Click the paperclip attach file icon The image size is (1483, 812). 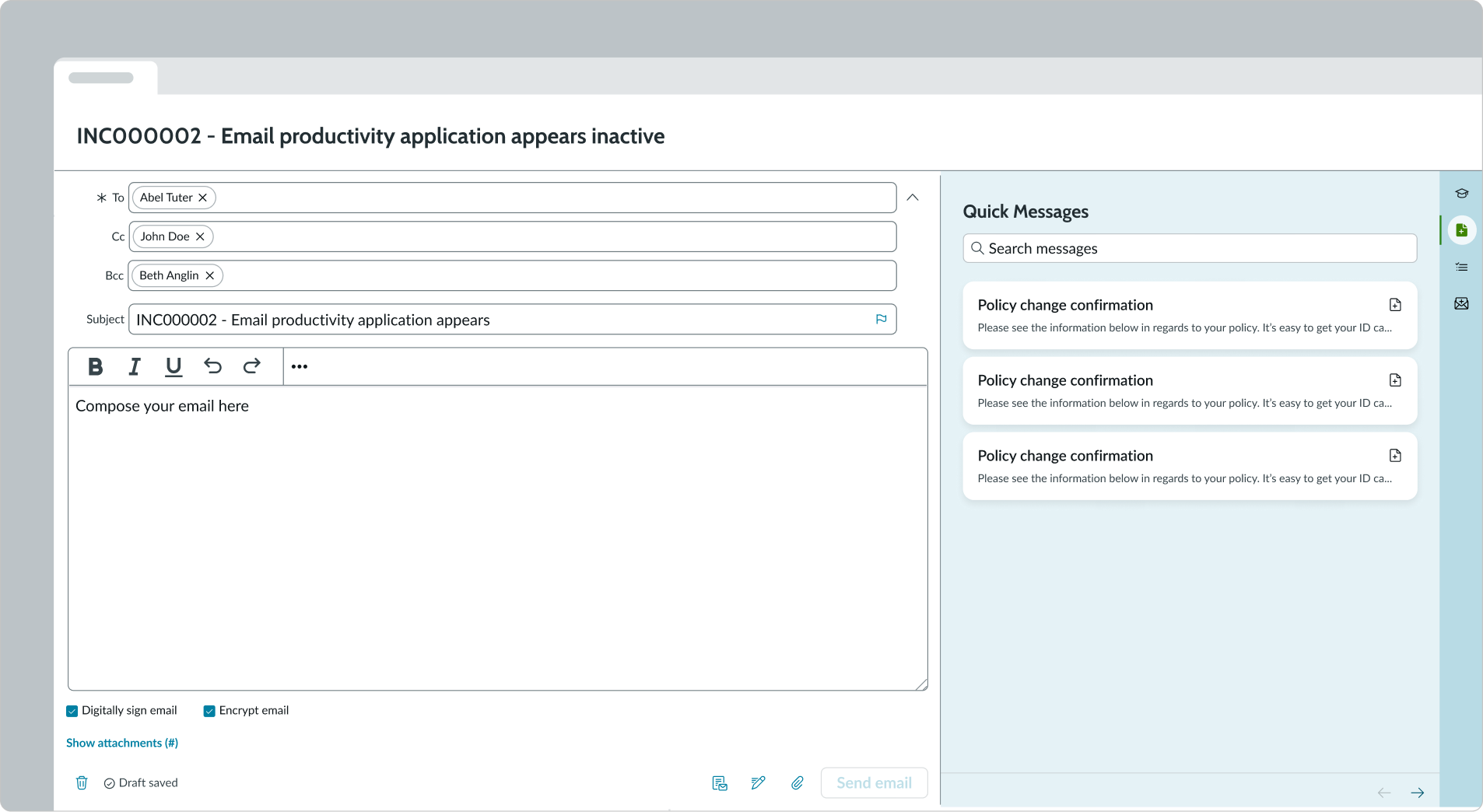798,782
